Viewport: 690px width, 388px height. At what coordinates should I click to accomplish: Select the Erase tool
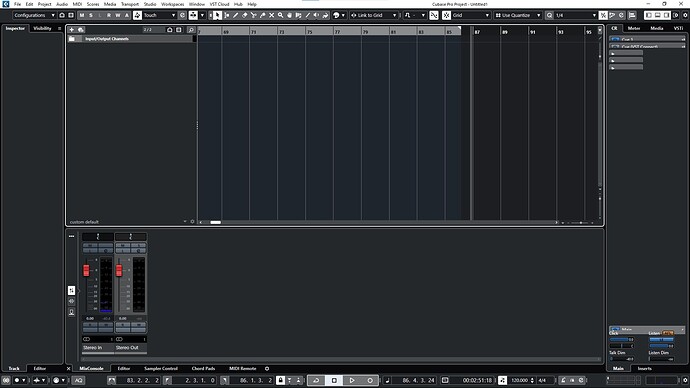click(x=245, y=15)
